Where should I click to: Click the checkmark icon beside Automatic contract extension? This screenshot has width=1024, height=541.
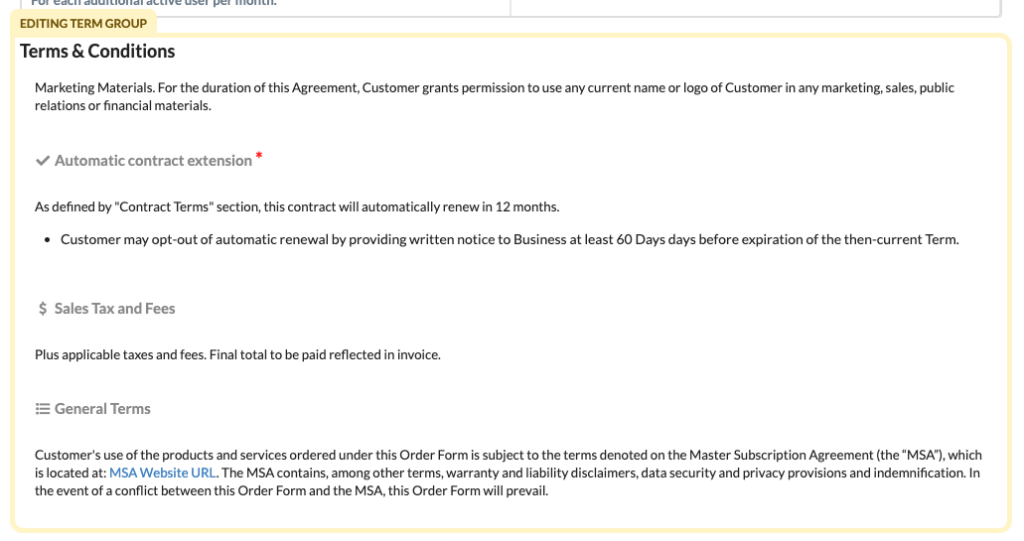tap(42, 161)
